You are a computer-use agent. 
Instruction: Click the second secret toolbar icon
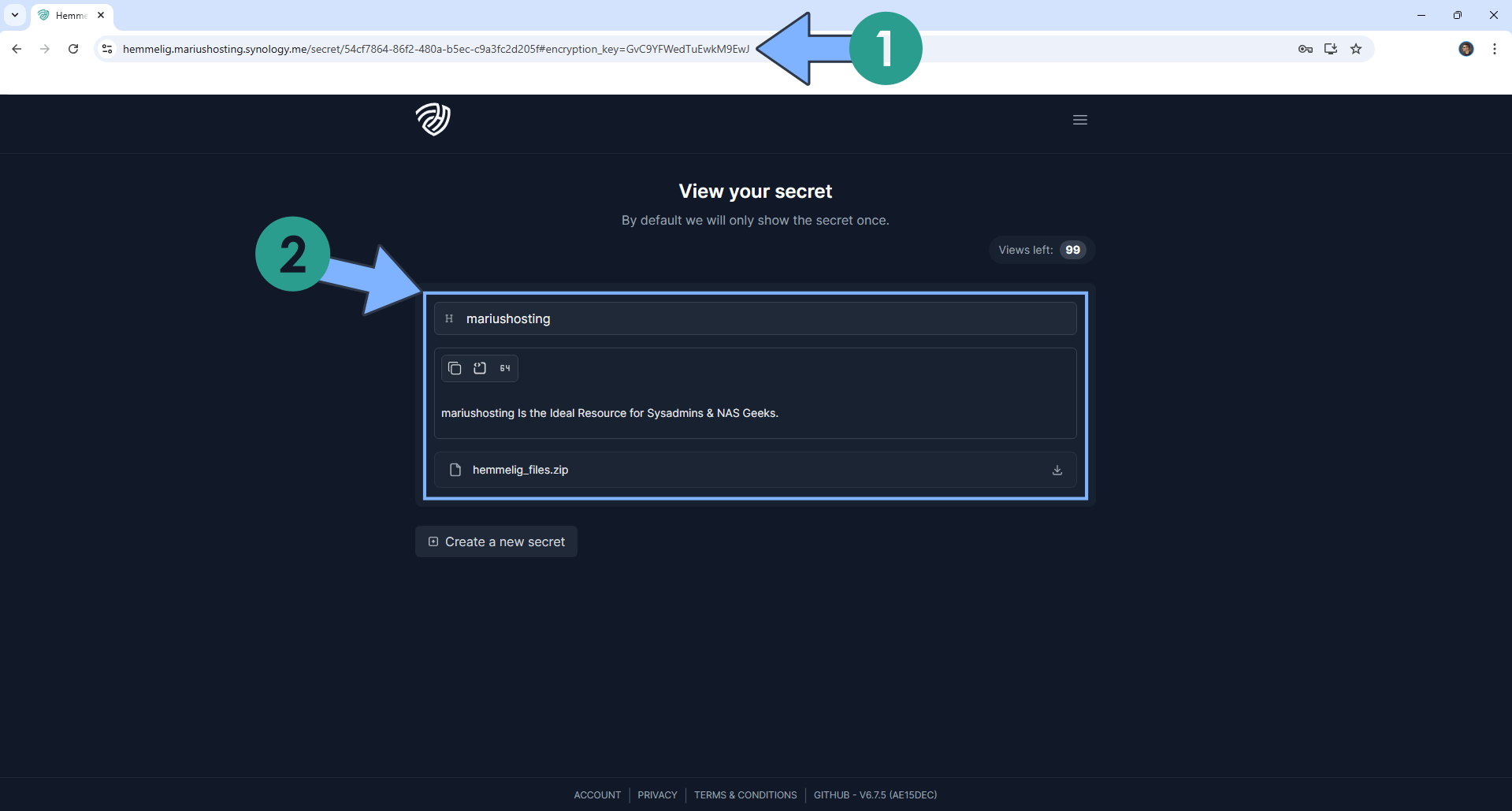pyautogui.click(x=480, y=368)
